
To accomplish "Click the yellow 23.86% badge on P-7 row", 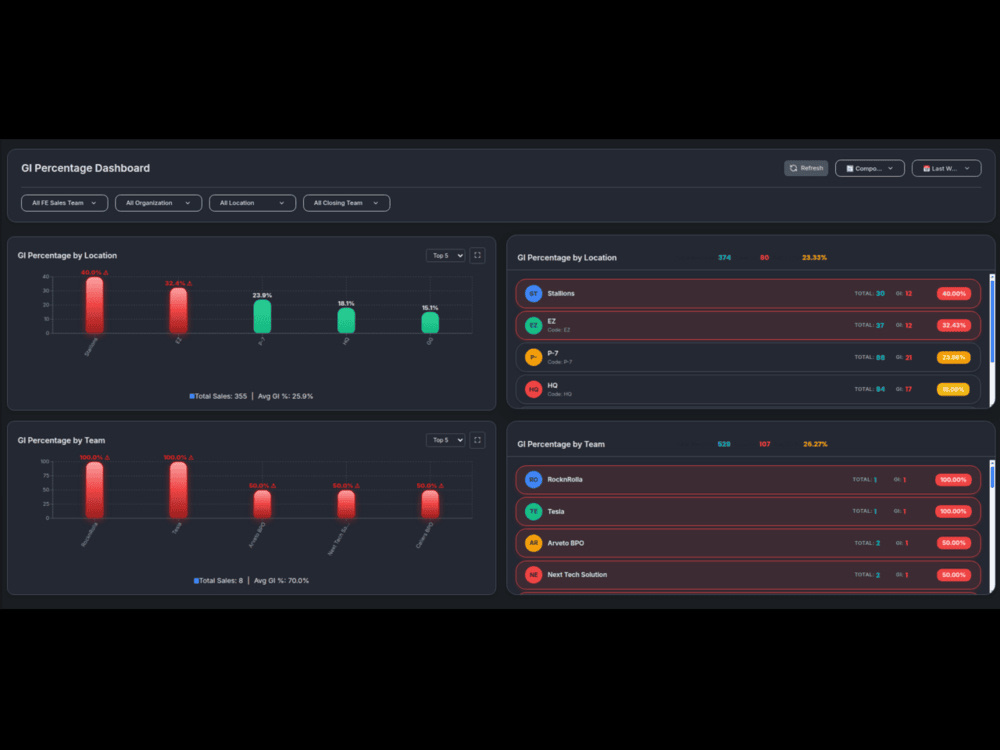I will (953, 357).
